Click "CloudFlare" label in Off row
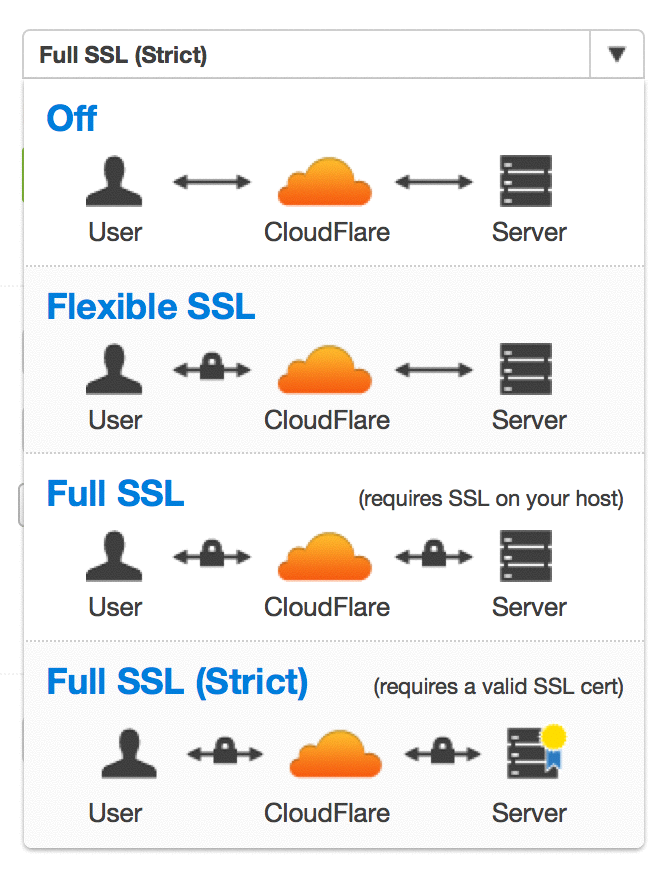The height and width of the screenshot is (878, 668). click(327, 232)
